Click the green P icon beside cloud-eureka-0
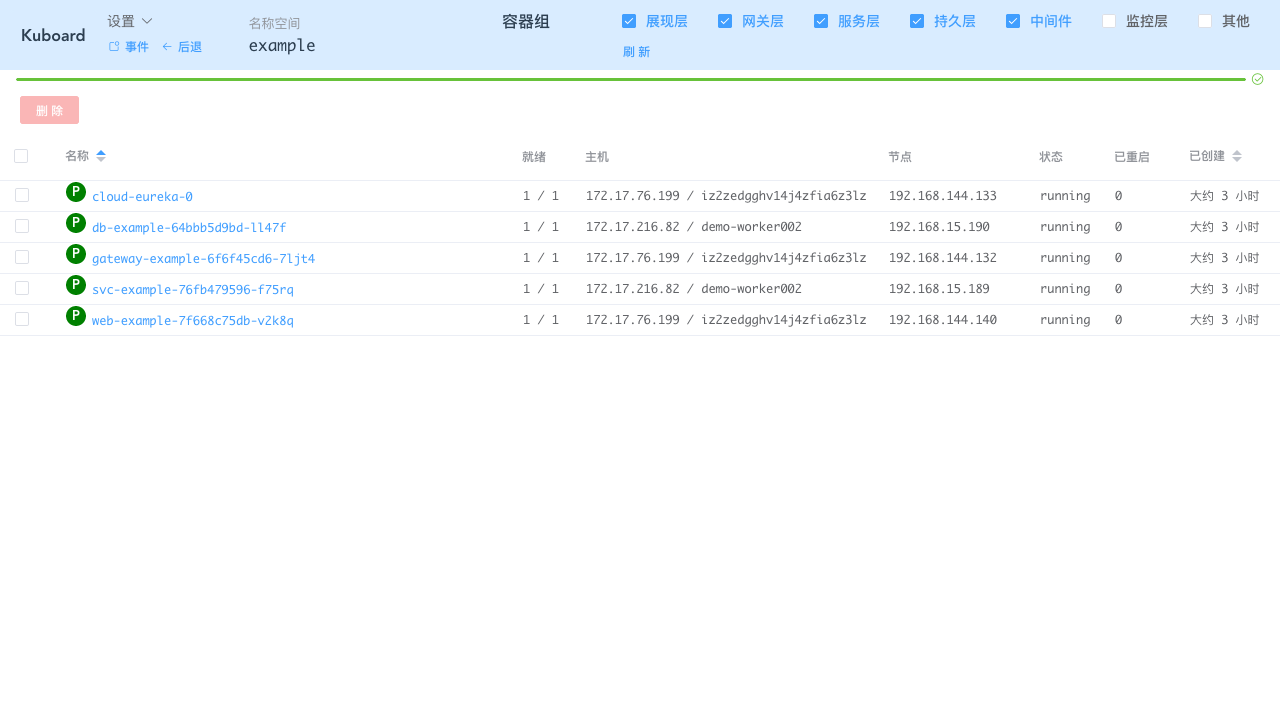Image resolution: width=1280 pixels, height=720 pixels. coord(75,191)
